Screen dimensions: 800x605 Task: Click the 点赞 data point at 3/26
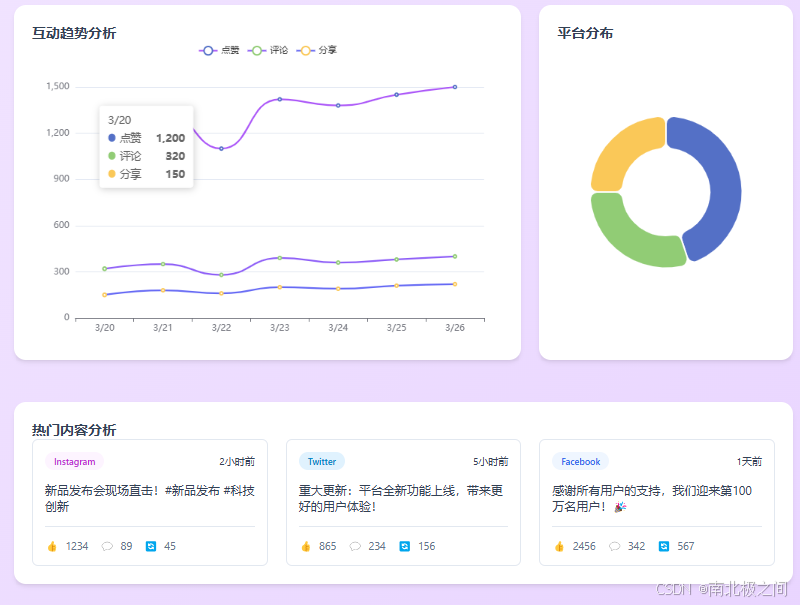(x=455, y=87)
